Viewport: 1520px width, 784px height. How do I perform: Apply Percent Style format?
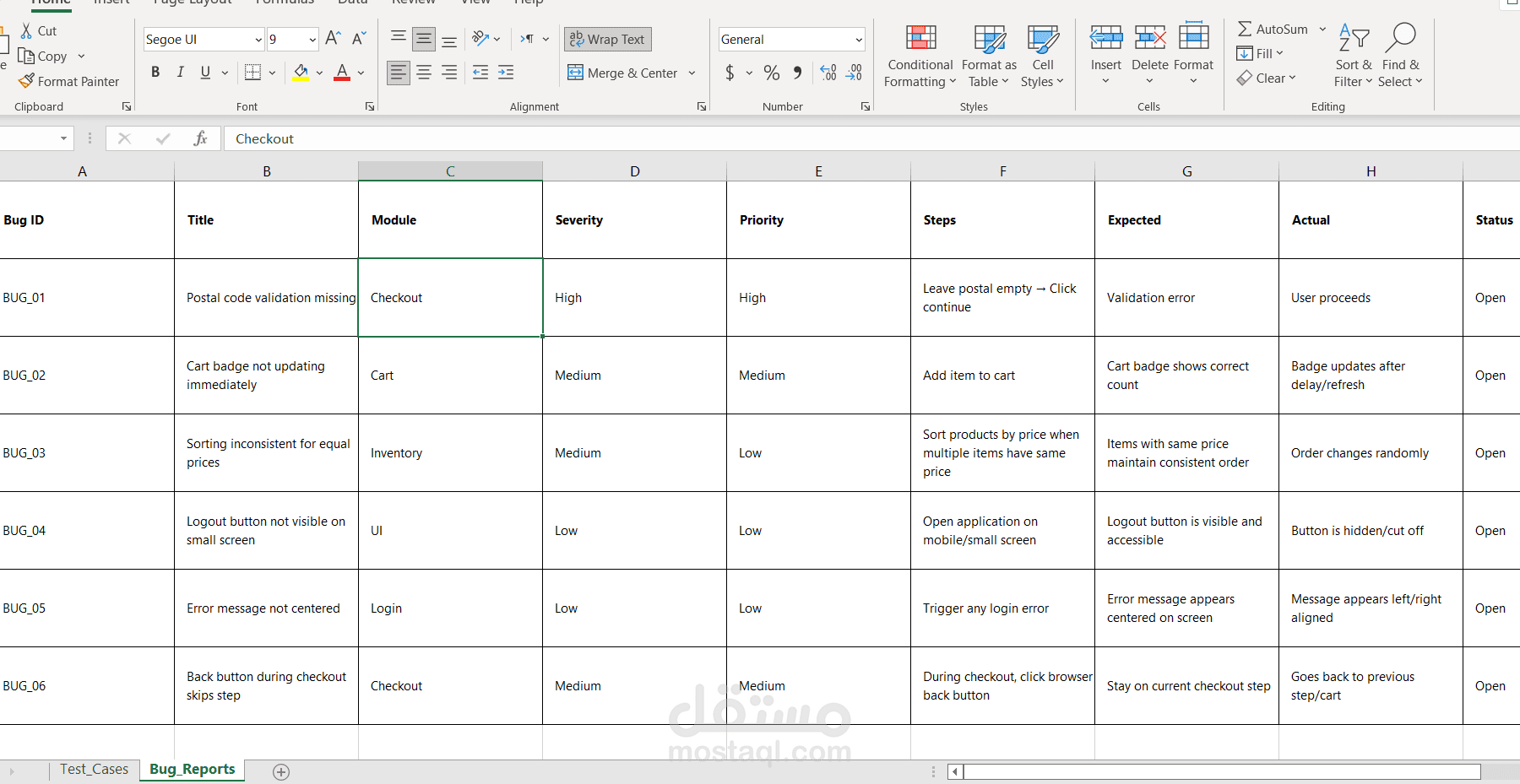click(772, 73)
